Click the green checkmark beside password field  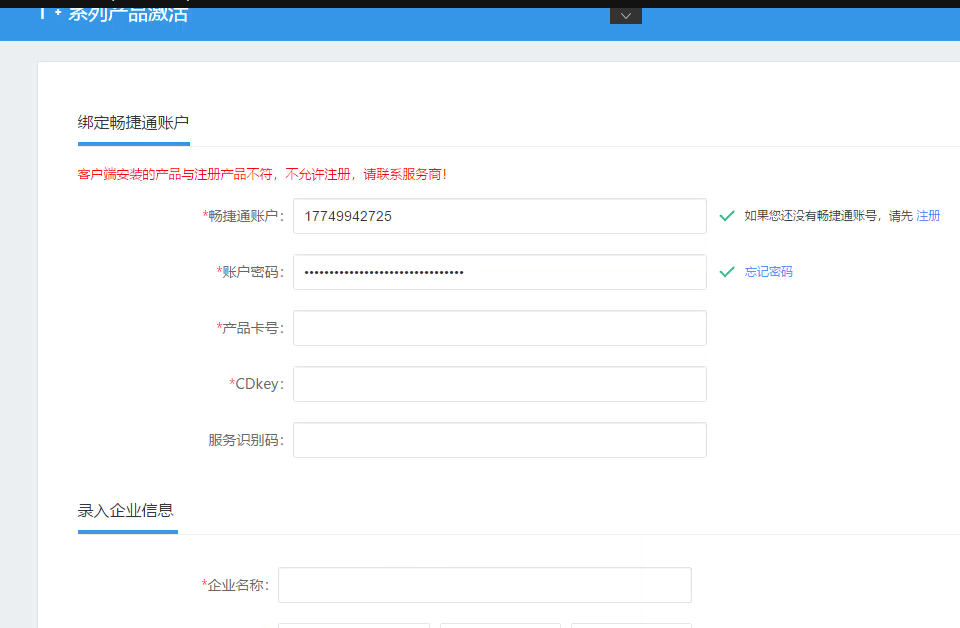(x=727, y=272)
